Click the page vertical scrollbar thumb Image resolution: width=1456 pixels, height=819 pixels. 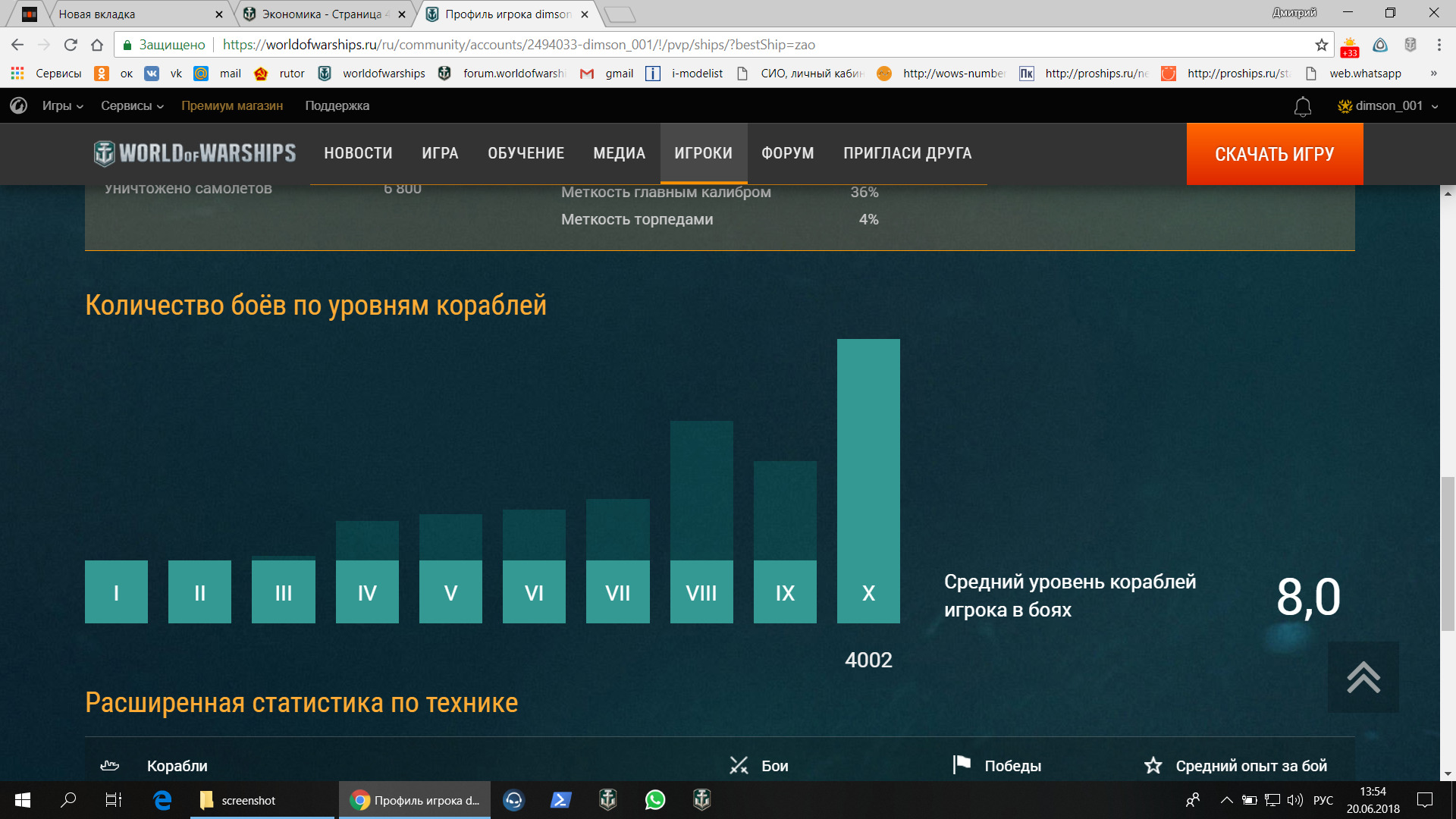(x=1448, y=554)
